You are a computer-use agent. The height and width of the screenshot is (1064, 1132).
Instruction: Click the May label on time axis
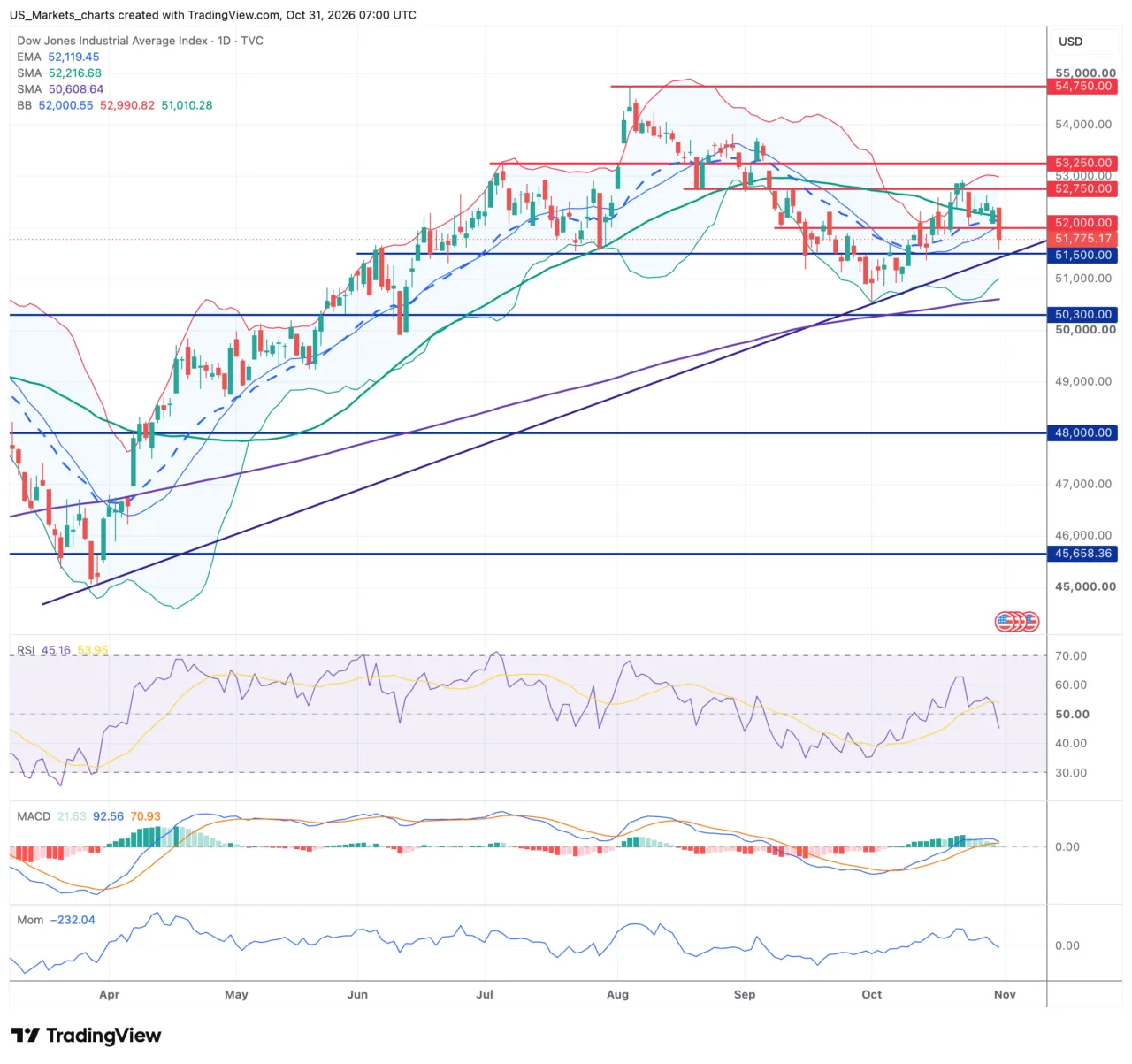pos(236,994)
